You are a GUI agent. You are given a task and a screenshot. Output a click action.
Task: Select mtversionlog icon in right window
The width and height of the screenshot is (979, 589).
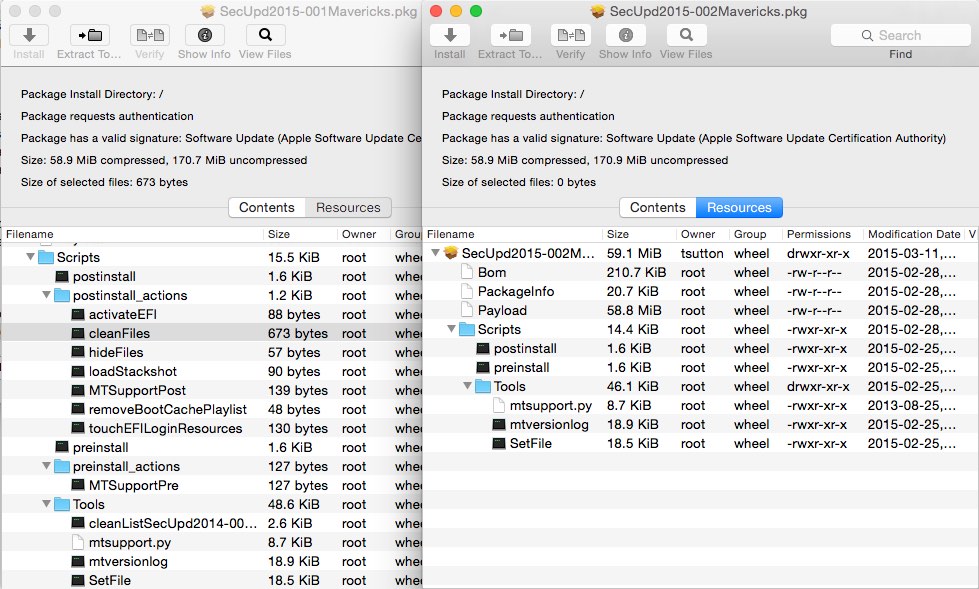coord(499,425)
